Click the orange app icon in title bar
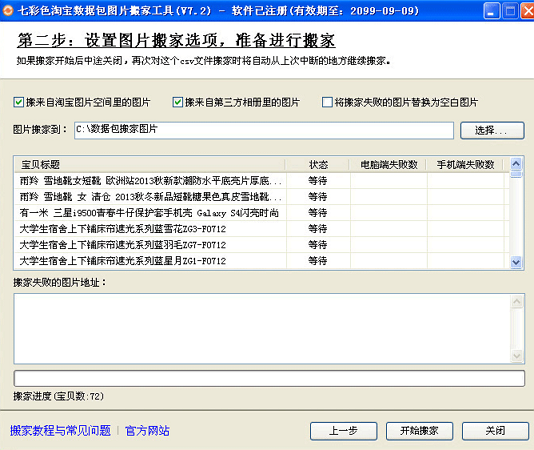 tap(7, 11)
